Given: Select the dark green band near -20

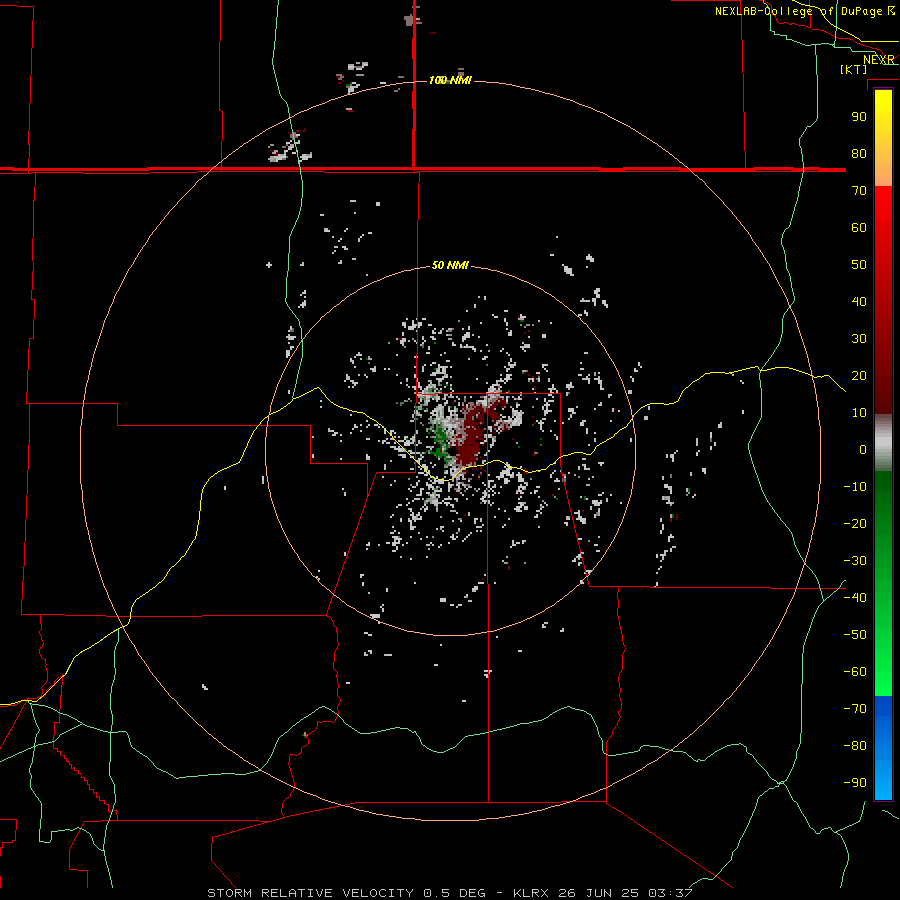Looking at the screenshot, I should (883, 519).
